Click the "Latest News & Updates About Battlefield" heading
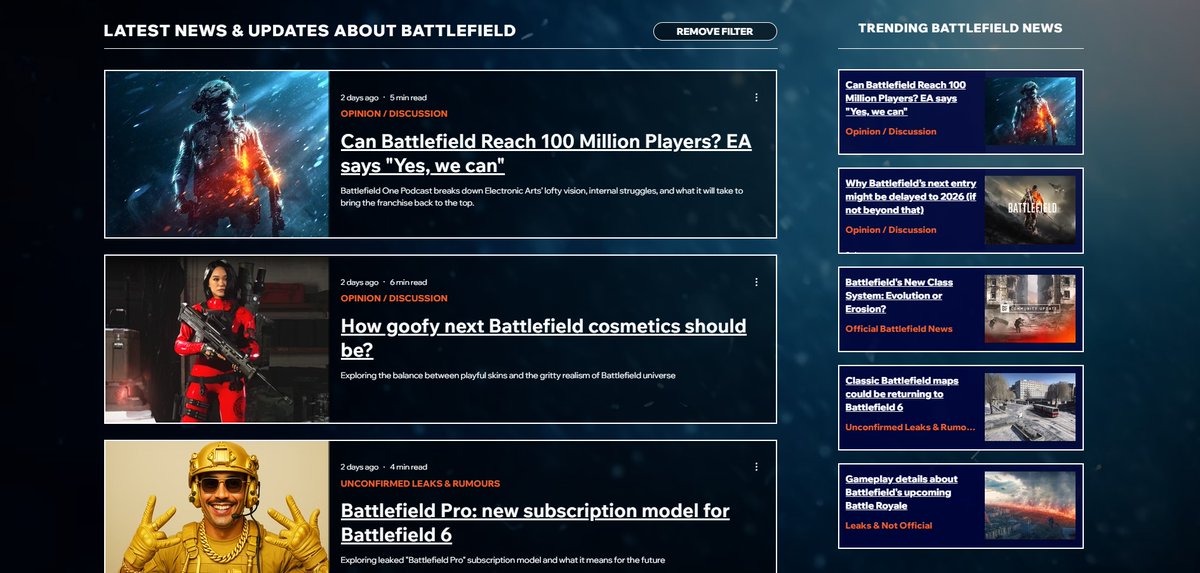The width and height of the screenshot is (1200, 573). (x=310, y=31)
